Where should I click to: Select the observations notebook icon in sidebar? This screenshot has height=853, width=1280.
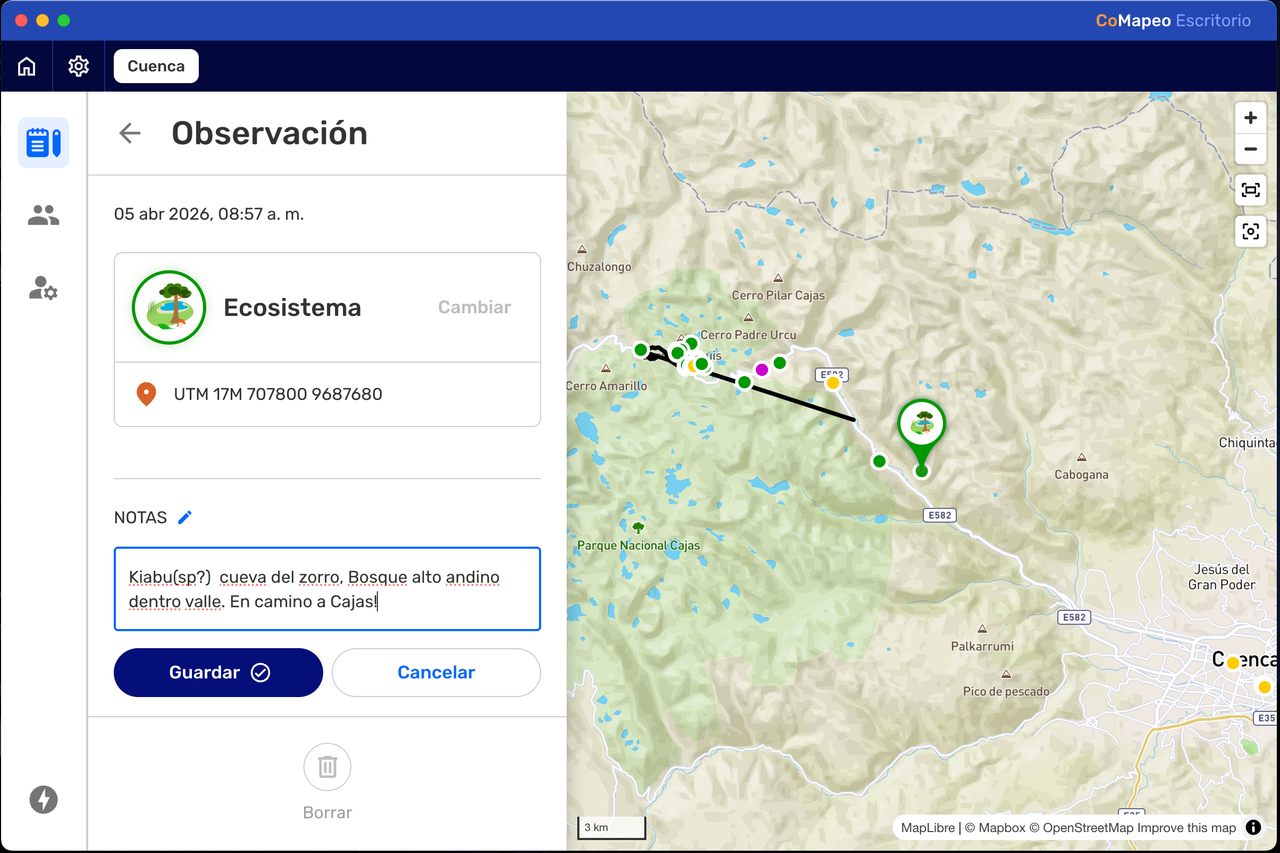pyautogui.click(x=43, y=142)
